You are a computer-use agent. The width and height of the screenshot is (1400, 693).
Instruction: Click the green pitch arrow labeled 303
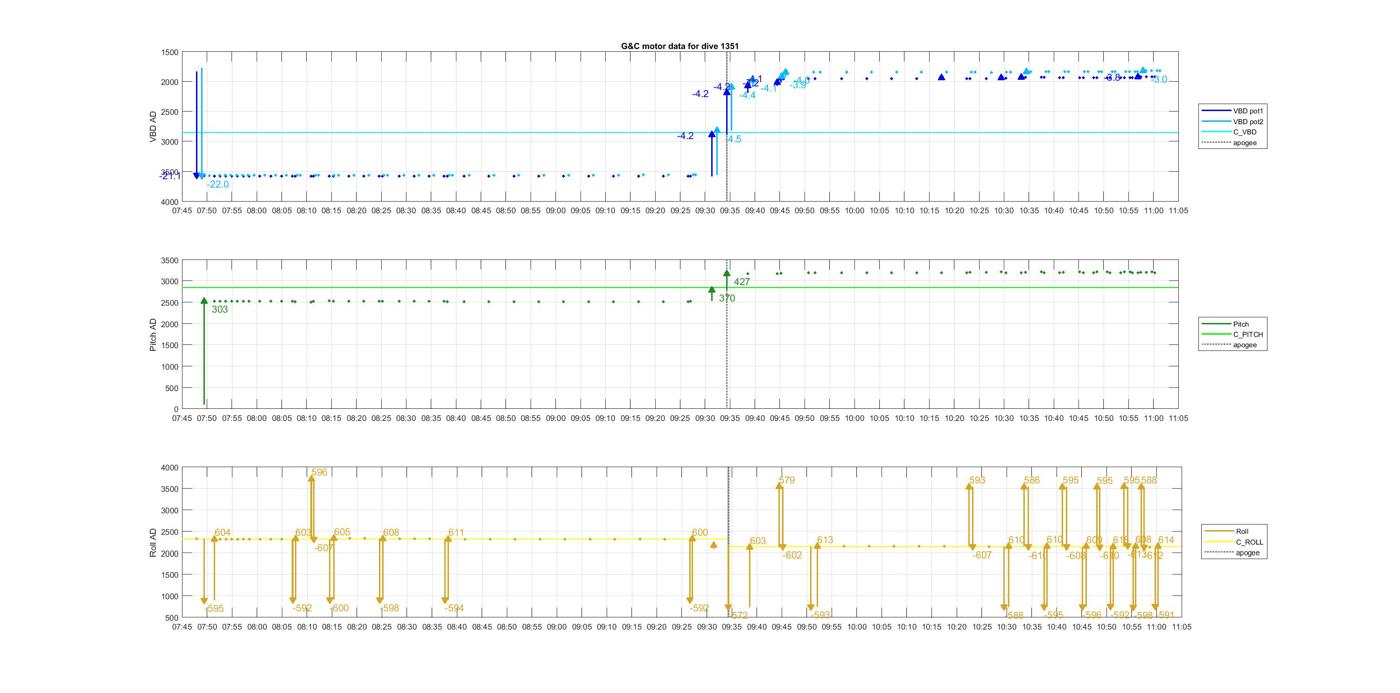pyautogui.click(x=204, y=350)
